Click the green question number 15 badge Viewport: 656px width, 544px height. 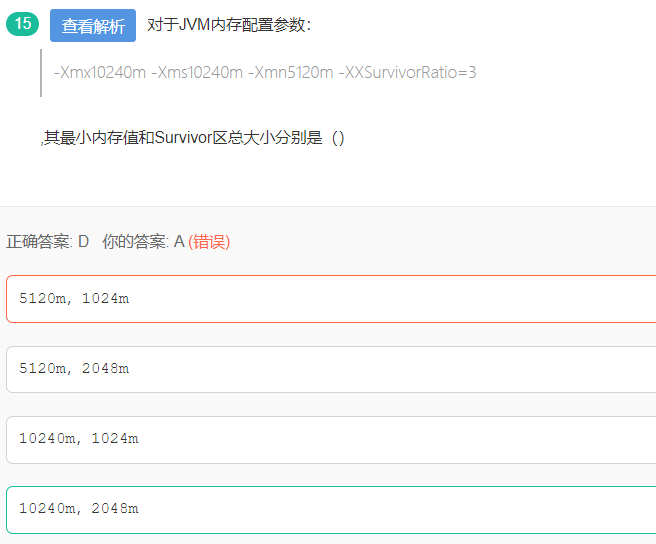click(21, 24)
